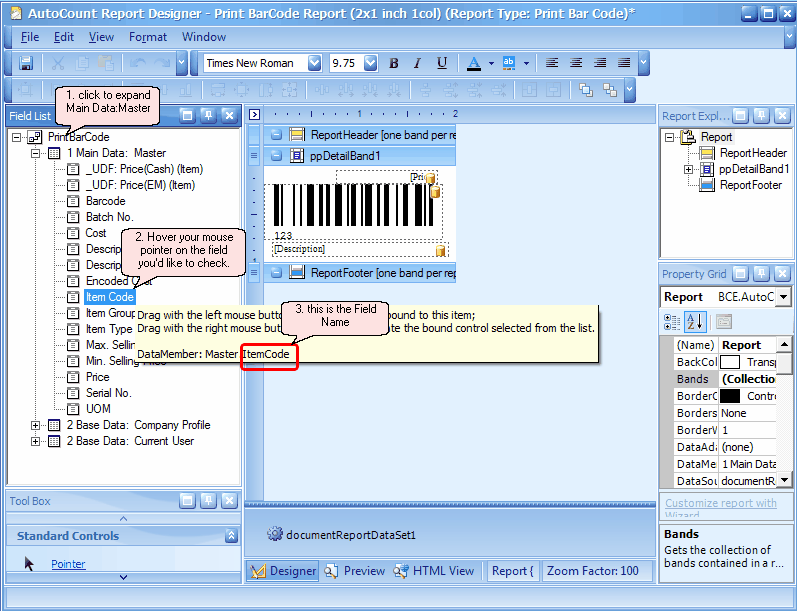Justify text alignment
797x611 pixels.
pyautogui.click(x=624, y=63)
